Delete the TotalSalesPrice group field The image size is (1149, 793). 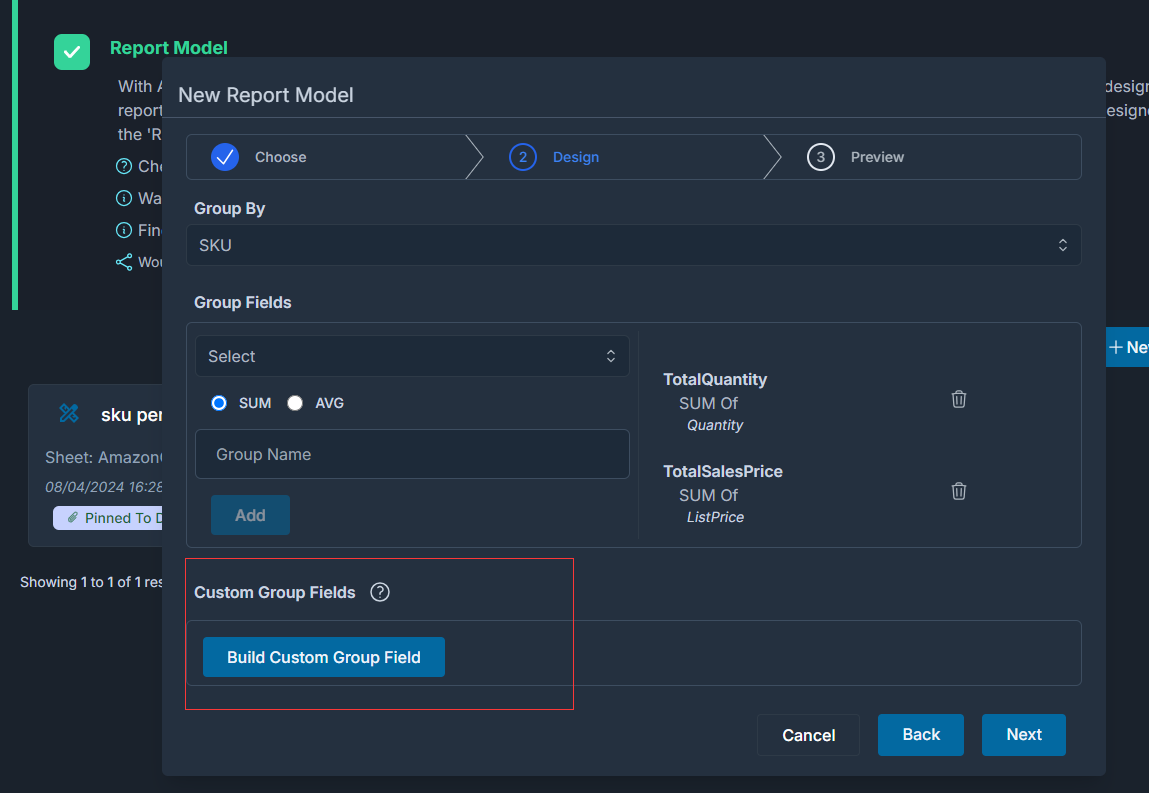(958, 491)
